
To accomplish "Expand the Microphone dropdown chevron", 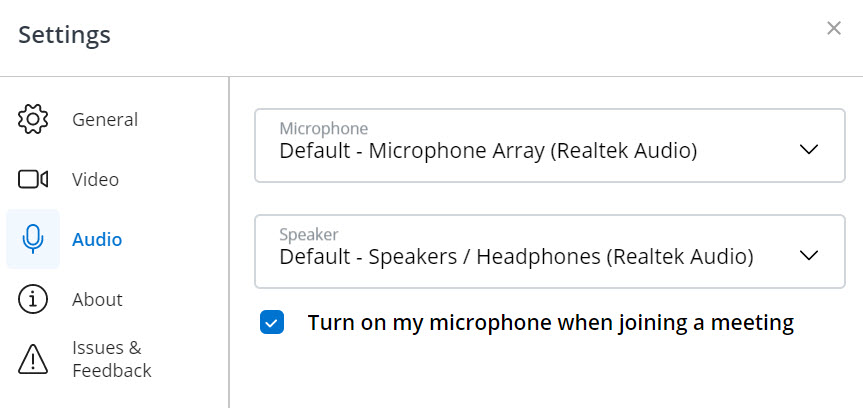I will pos(810,149).
